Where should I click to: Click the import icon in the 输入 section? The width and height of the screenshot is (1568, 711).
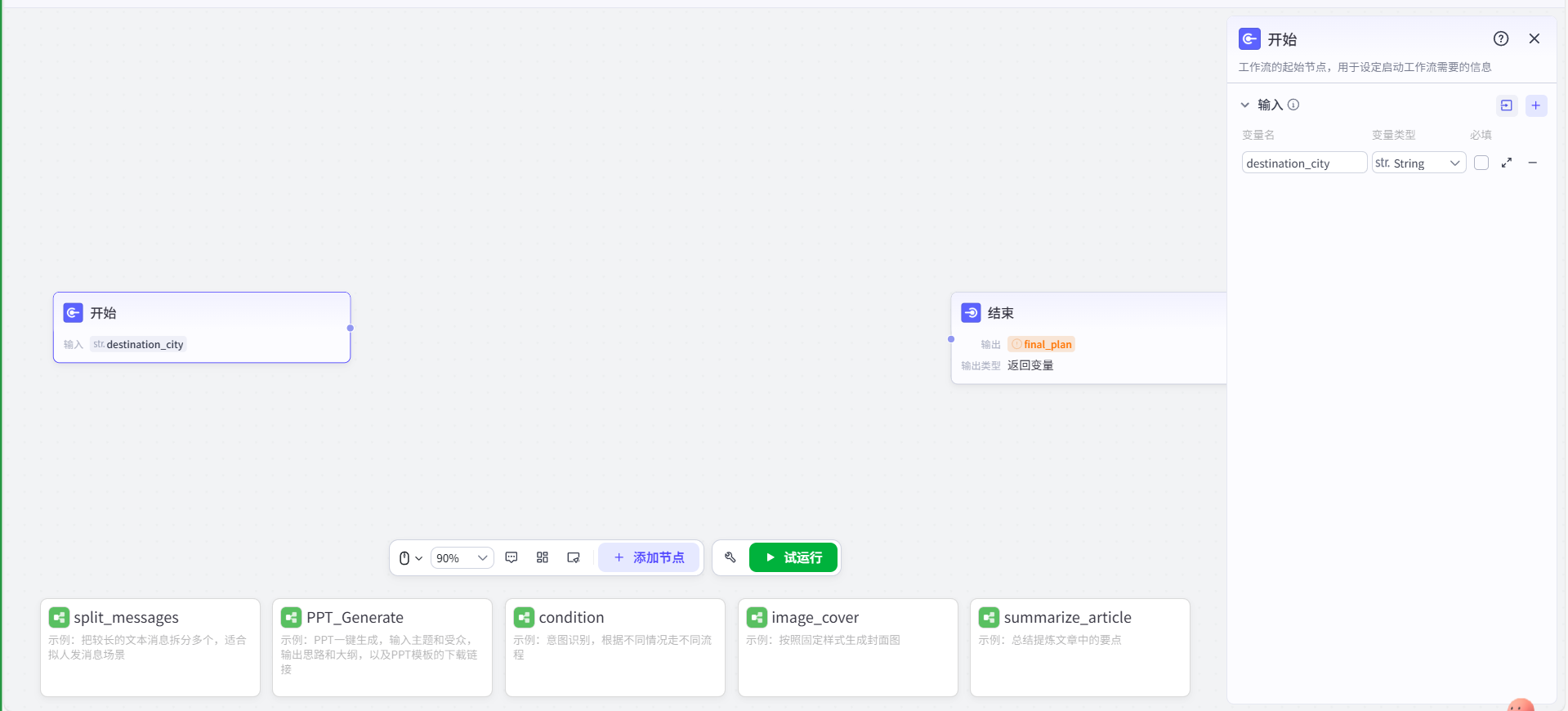point(1506,105)
